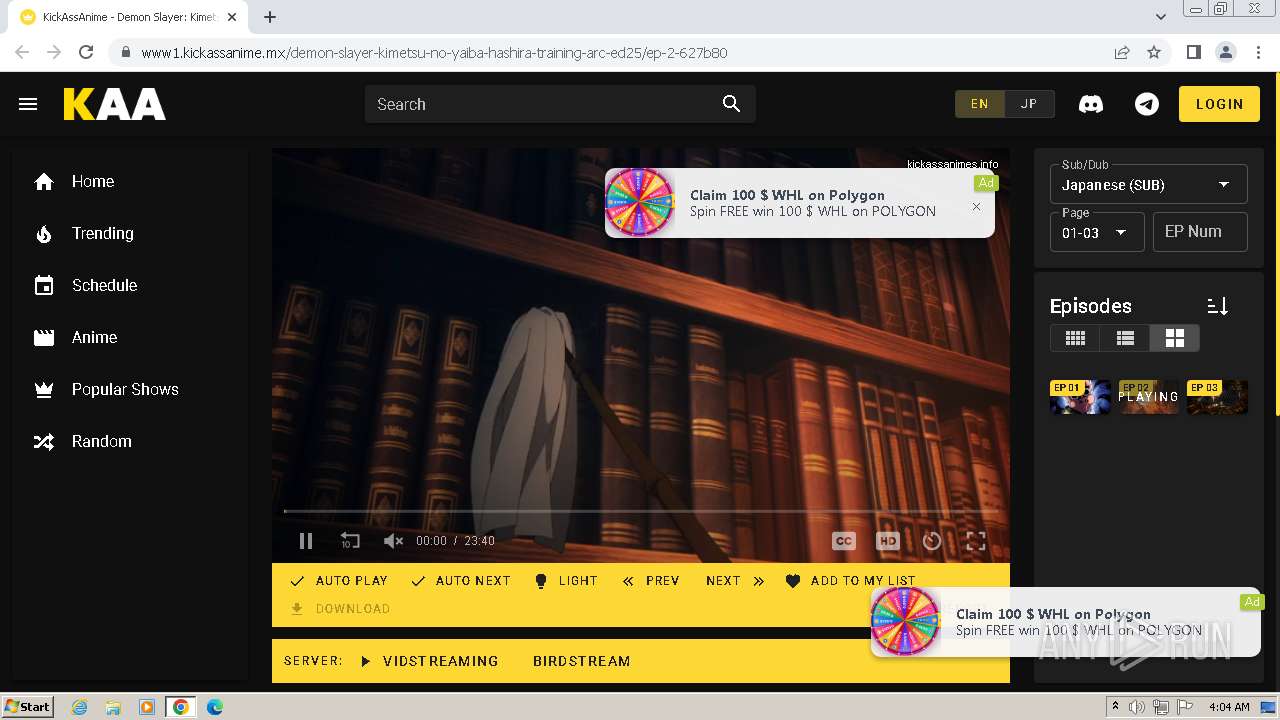
Task: Open the hamburger navigation menu
Action: (28, 104)
